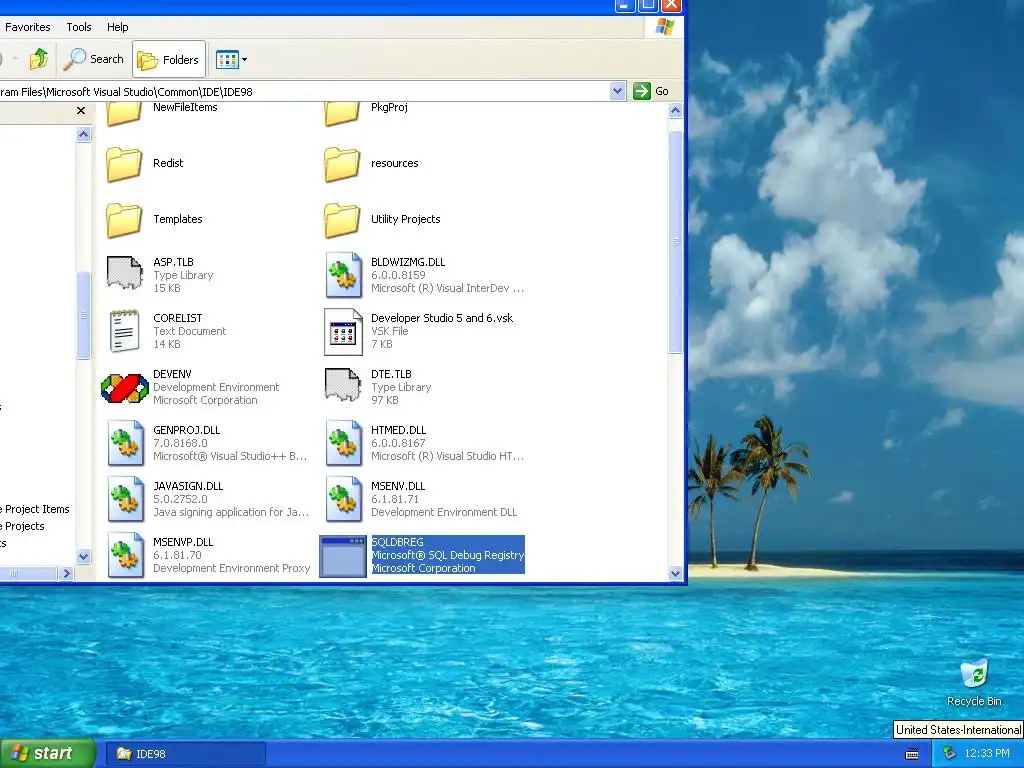Click the MSENV.DLL file name label
Viewport: 1024px width, 768px height.
coord(398,487)
